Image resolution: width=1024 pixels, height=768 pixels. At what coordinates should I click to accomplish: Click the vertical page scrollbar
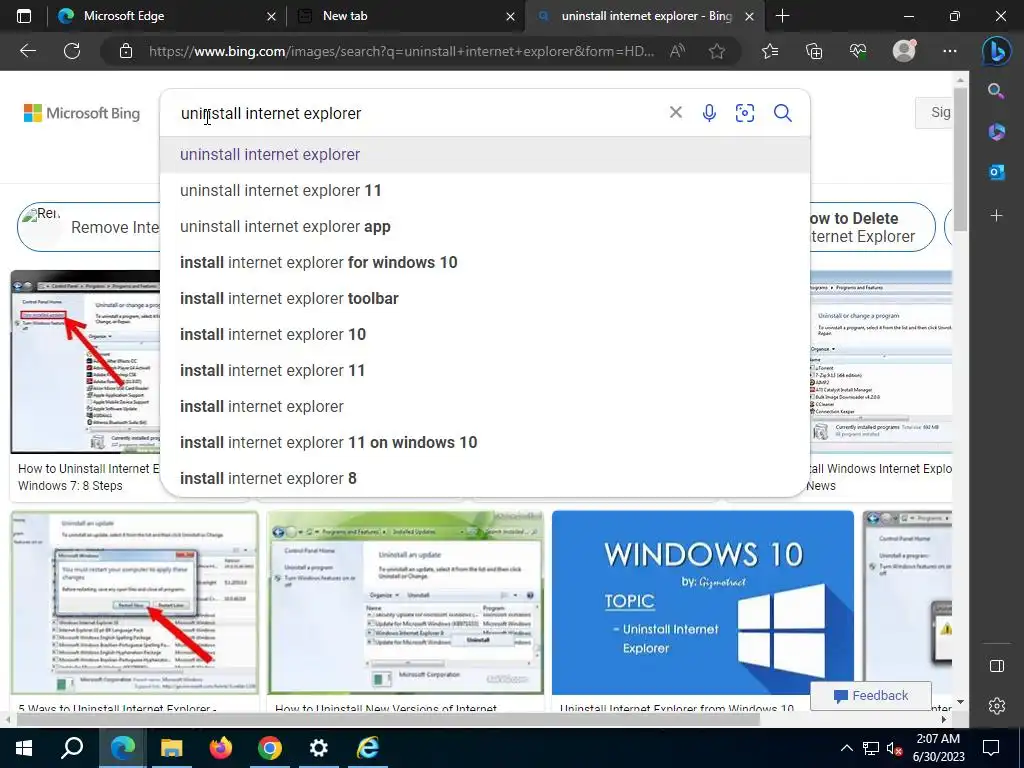click(x=960, y=160)
